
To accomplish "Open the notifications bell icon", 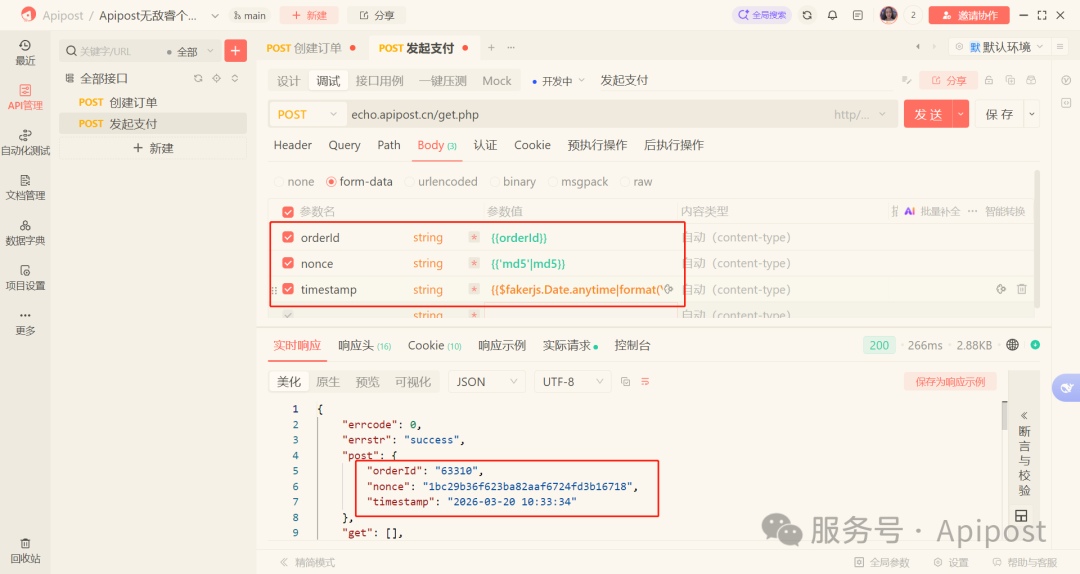I will click(x=832, y=15).
